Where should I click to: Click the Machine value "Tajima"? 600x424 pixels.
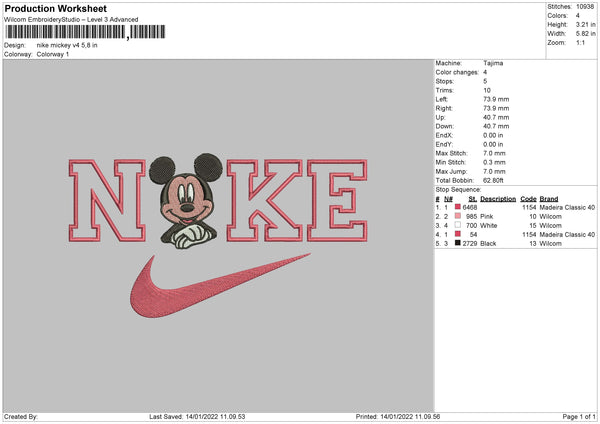pyautogui.click(x=493, y=63)
